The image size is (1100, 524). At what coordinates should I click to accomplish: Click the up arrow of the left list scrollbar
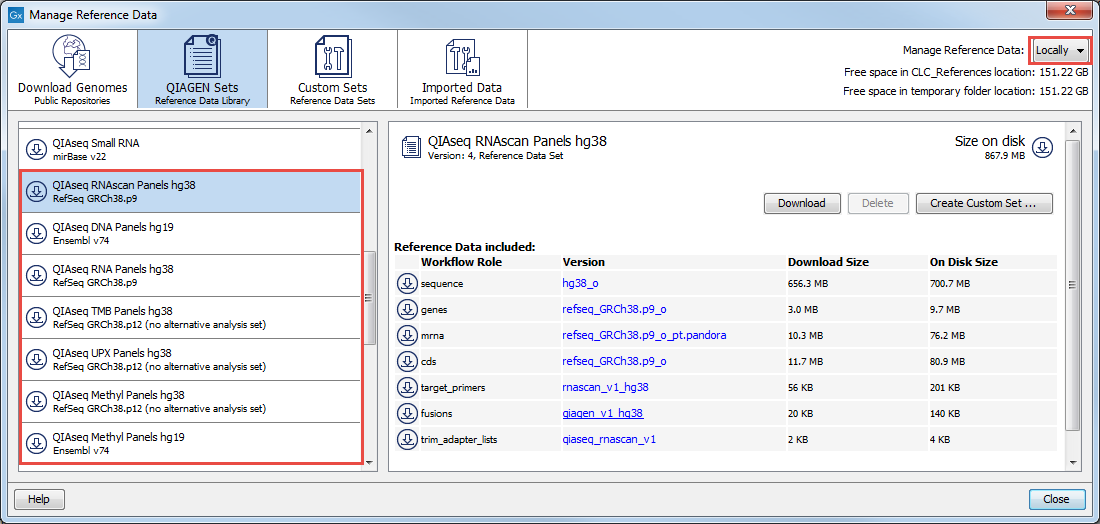(369, 130)
